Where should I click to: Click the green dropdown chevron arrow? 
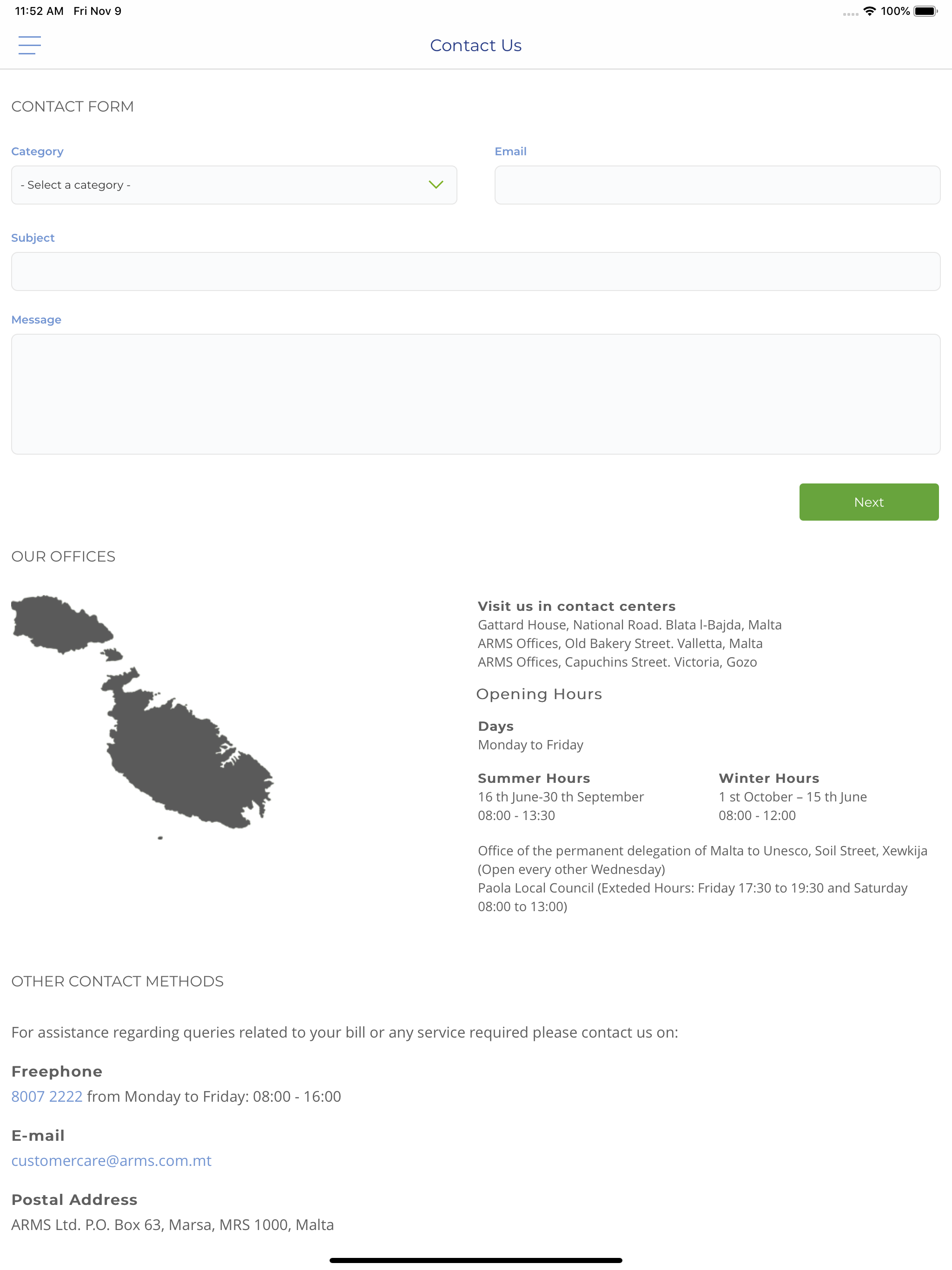436,185
